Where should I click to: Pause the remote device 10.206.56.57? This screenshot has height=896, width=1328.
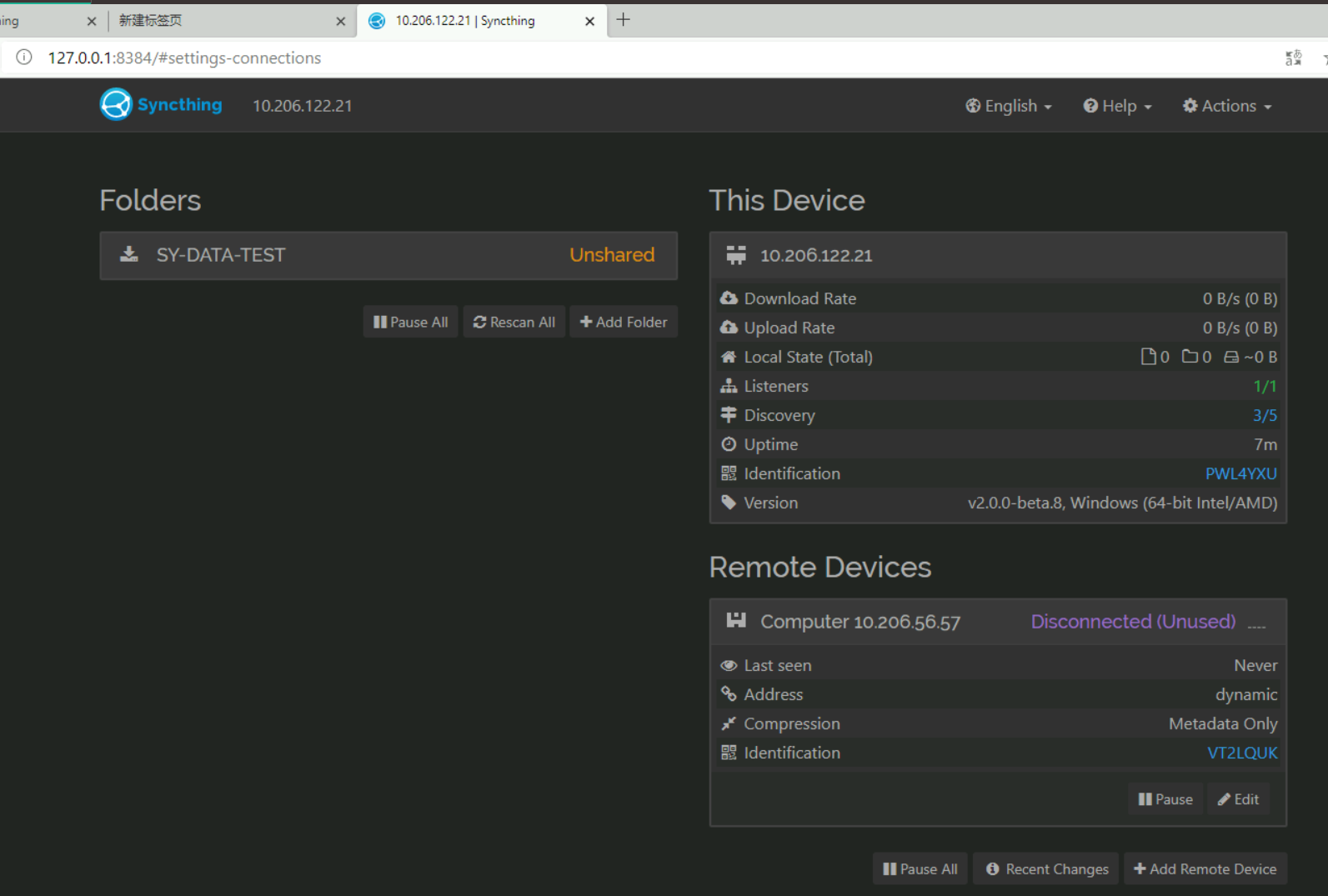coord(1165,799)
